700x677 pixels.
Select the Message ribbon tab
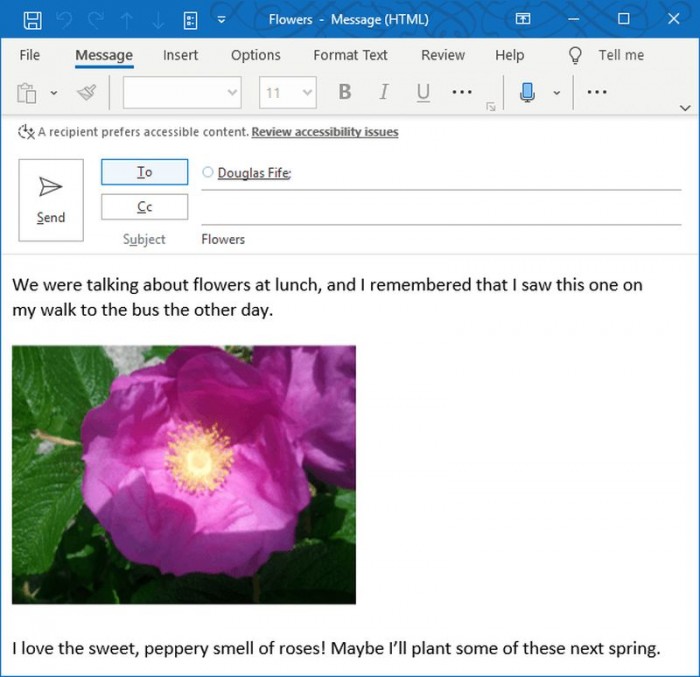click(104, 55)
